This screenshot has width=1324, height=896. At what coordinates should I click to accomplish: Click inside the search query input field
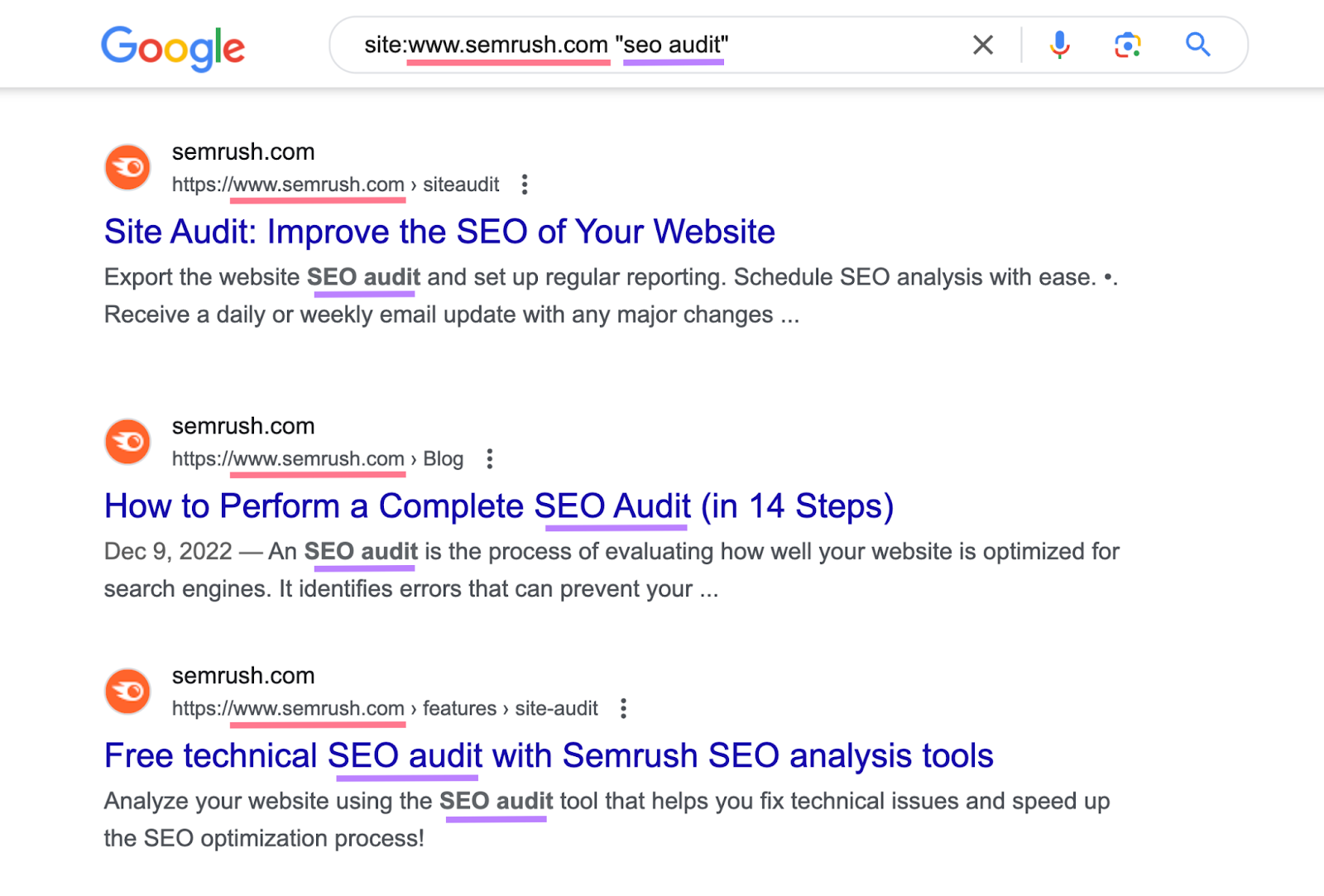point(579,46)
